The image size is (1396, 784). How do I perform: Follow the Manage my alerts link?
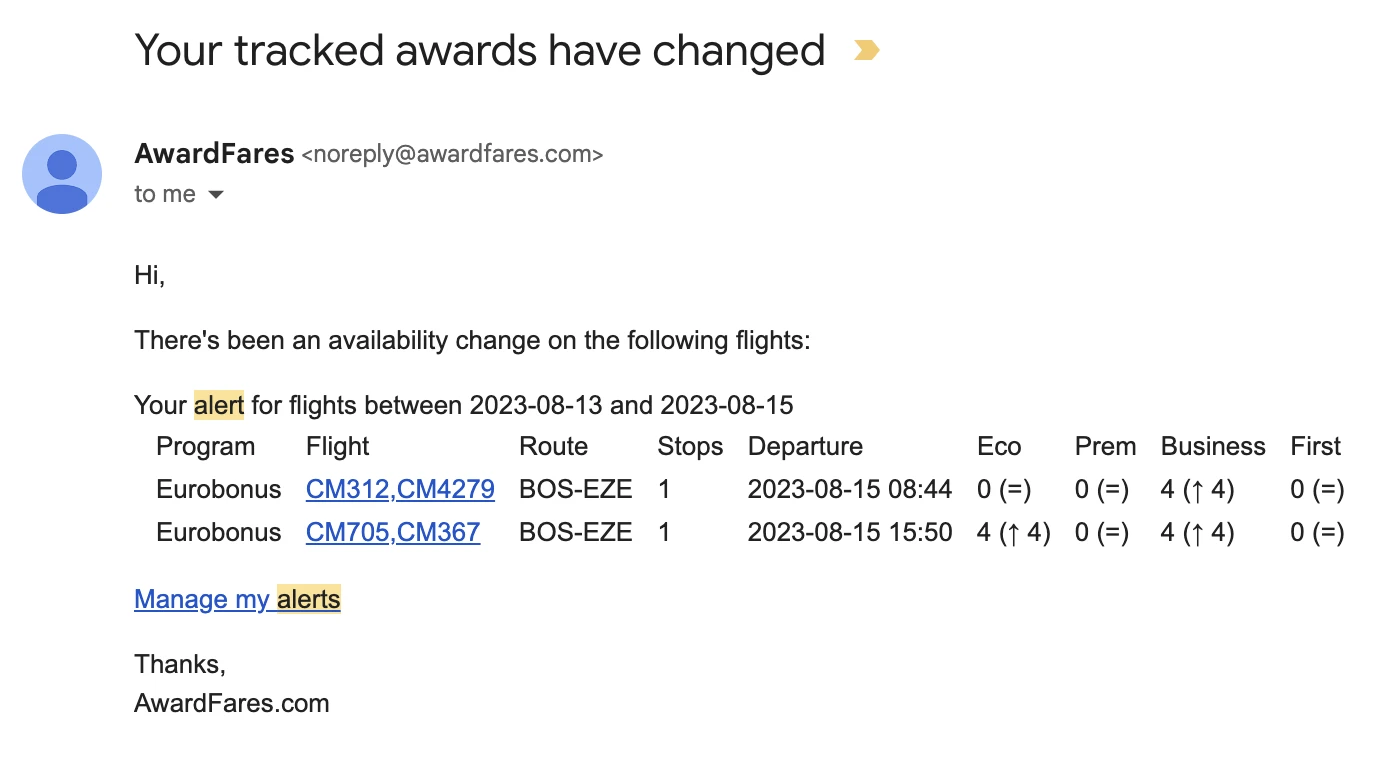pyautogui.click(x=237, y=599)
